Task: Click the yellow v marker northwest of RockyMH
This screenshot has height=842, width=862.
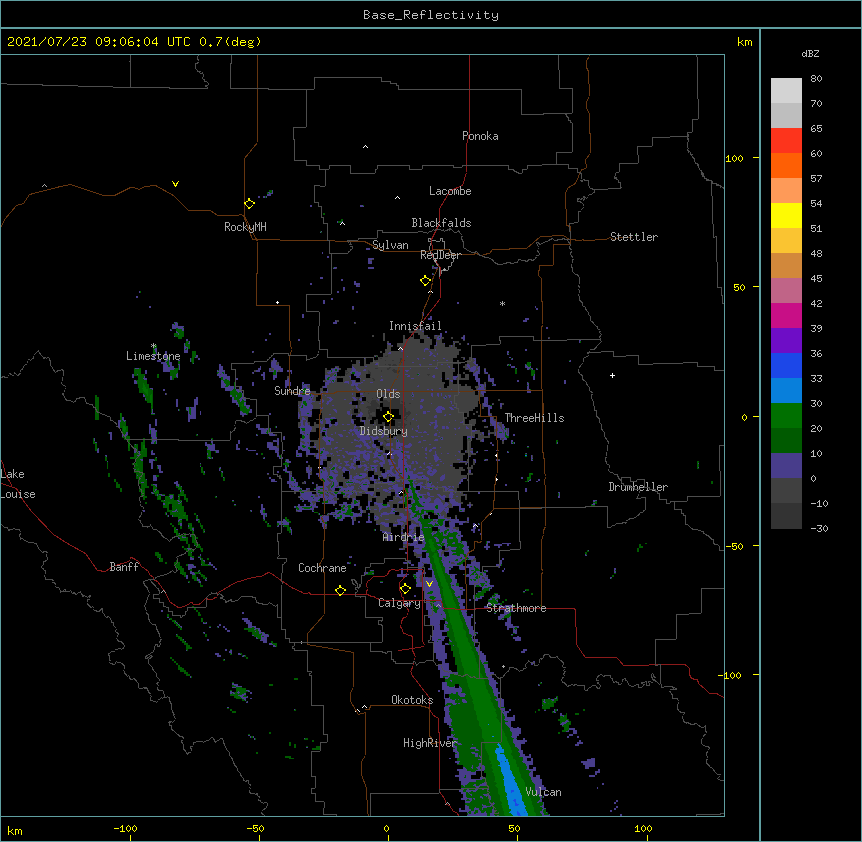Action: coord(175,184)
